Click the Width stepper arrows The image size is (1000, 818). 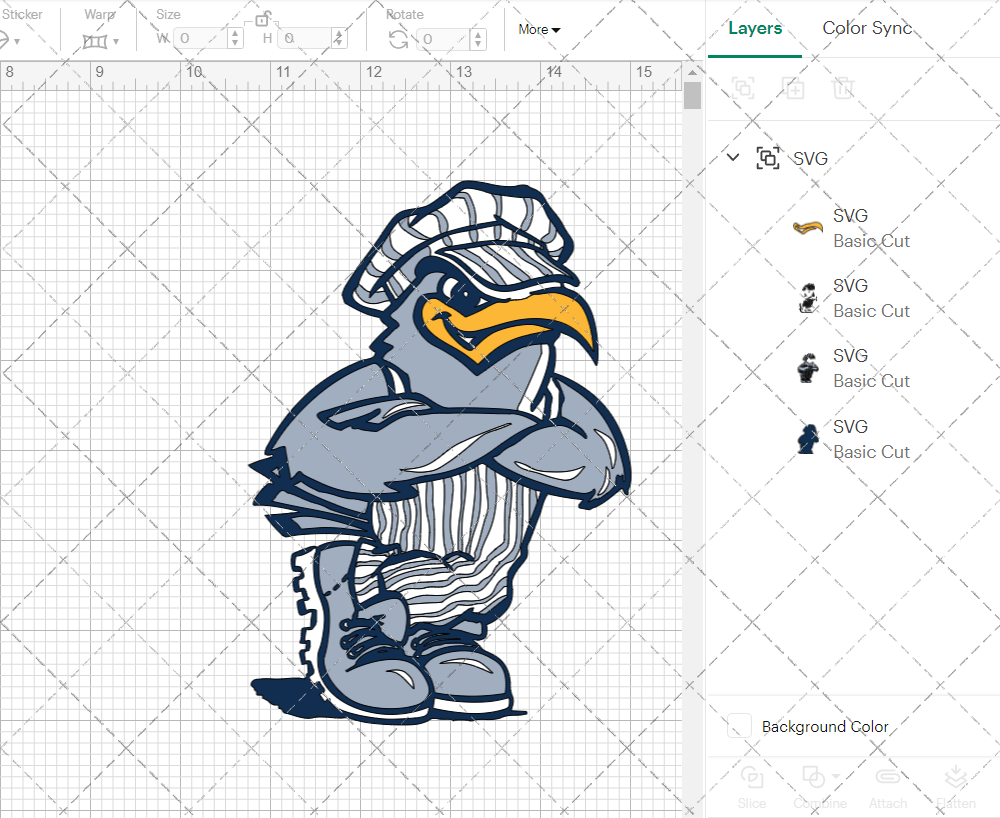(x=235, y=38)
